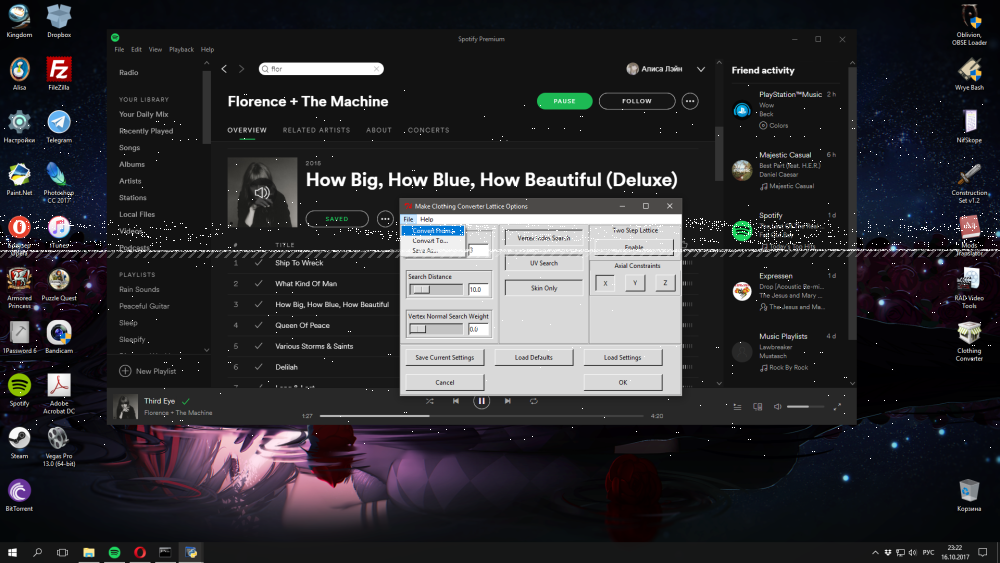Open artist more options ellipsis button

click(x=689, y=101)
